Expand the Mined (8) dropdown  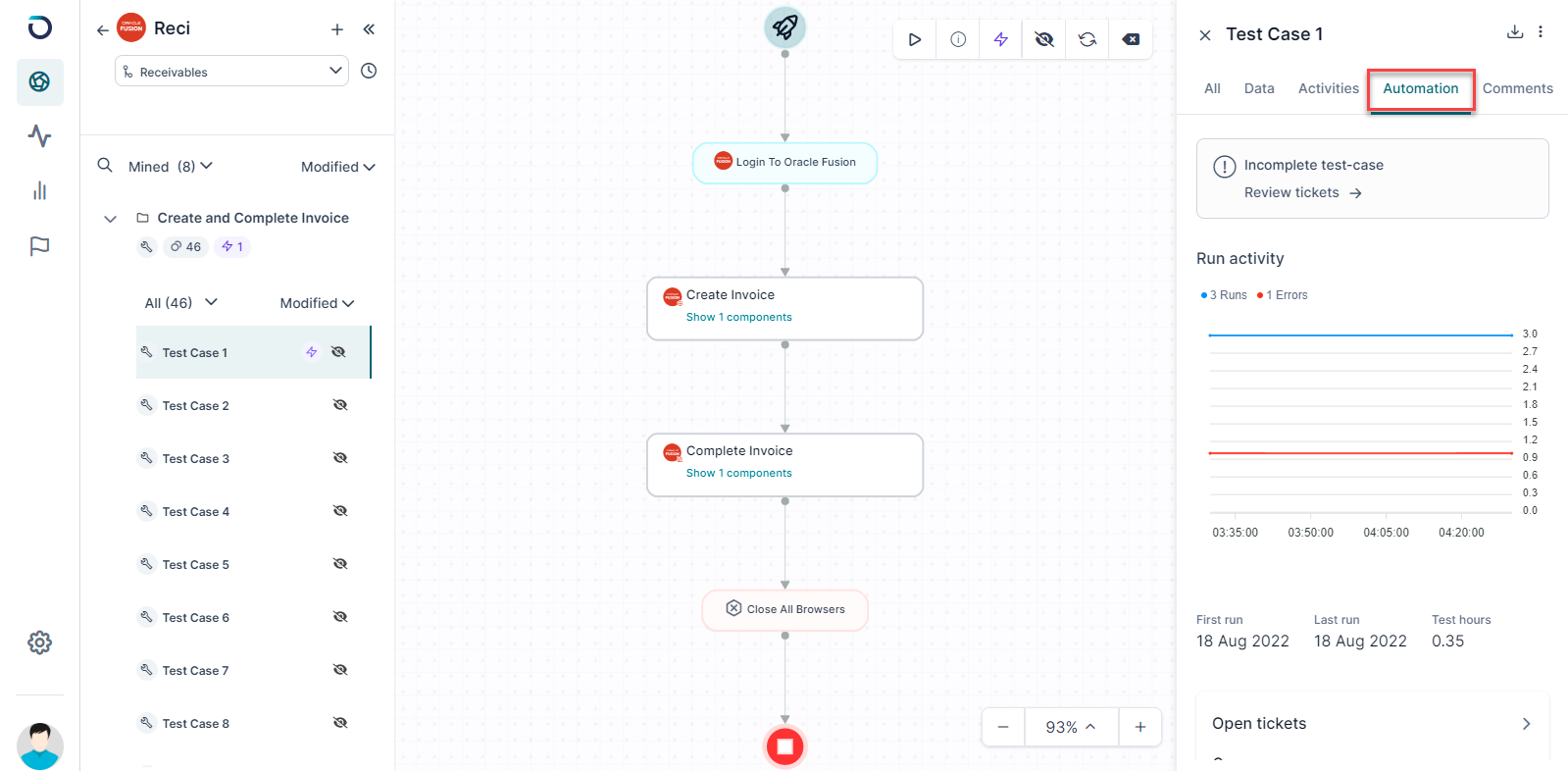(171, 167)
